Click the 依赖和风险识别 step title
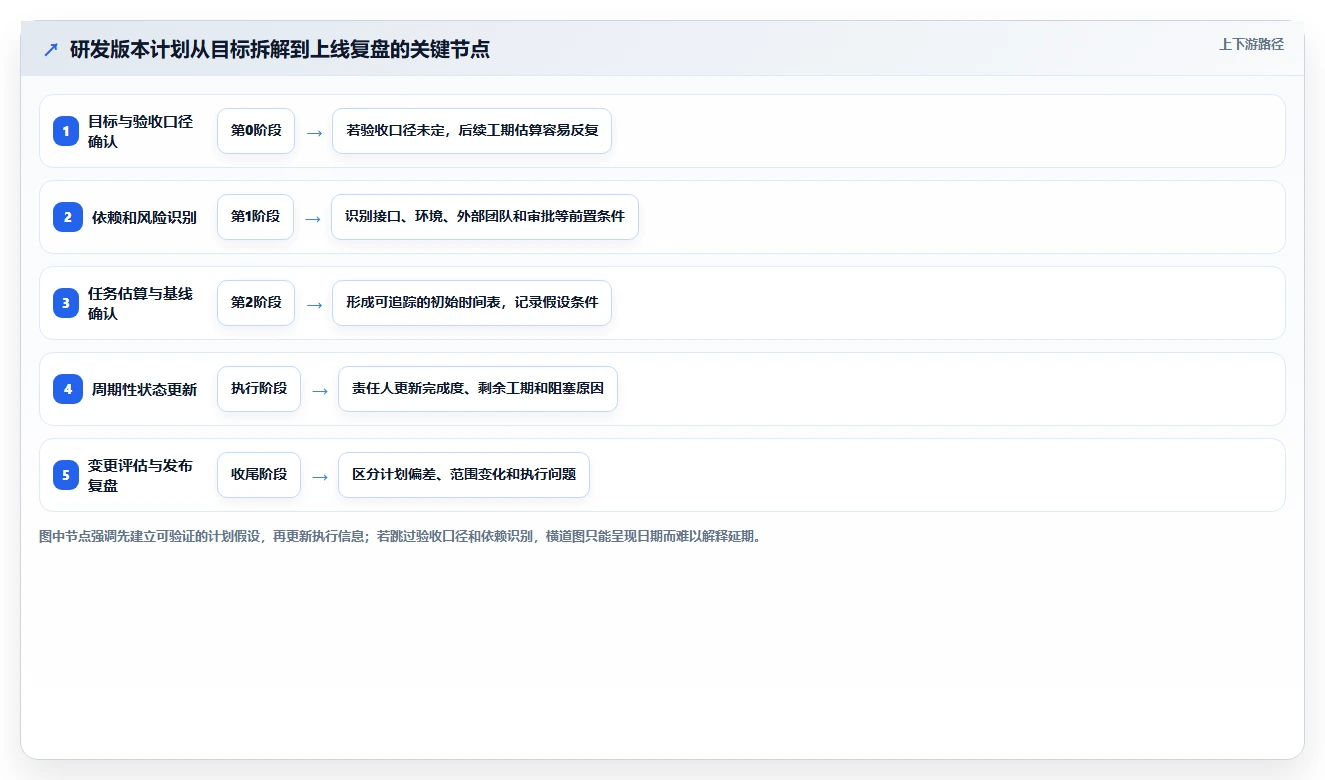The image size is (1325, 780). (x=144, y=217)
